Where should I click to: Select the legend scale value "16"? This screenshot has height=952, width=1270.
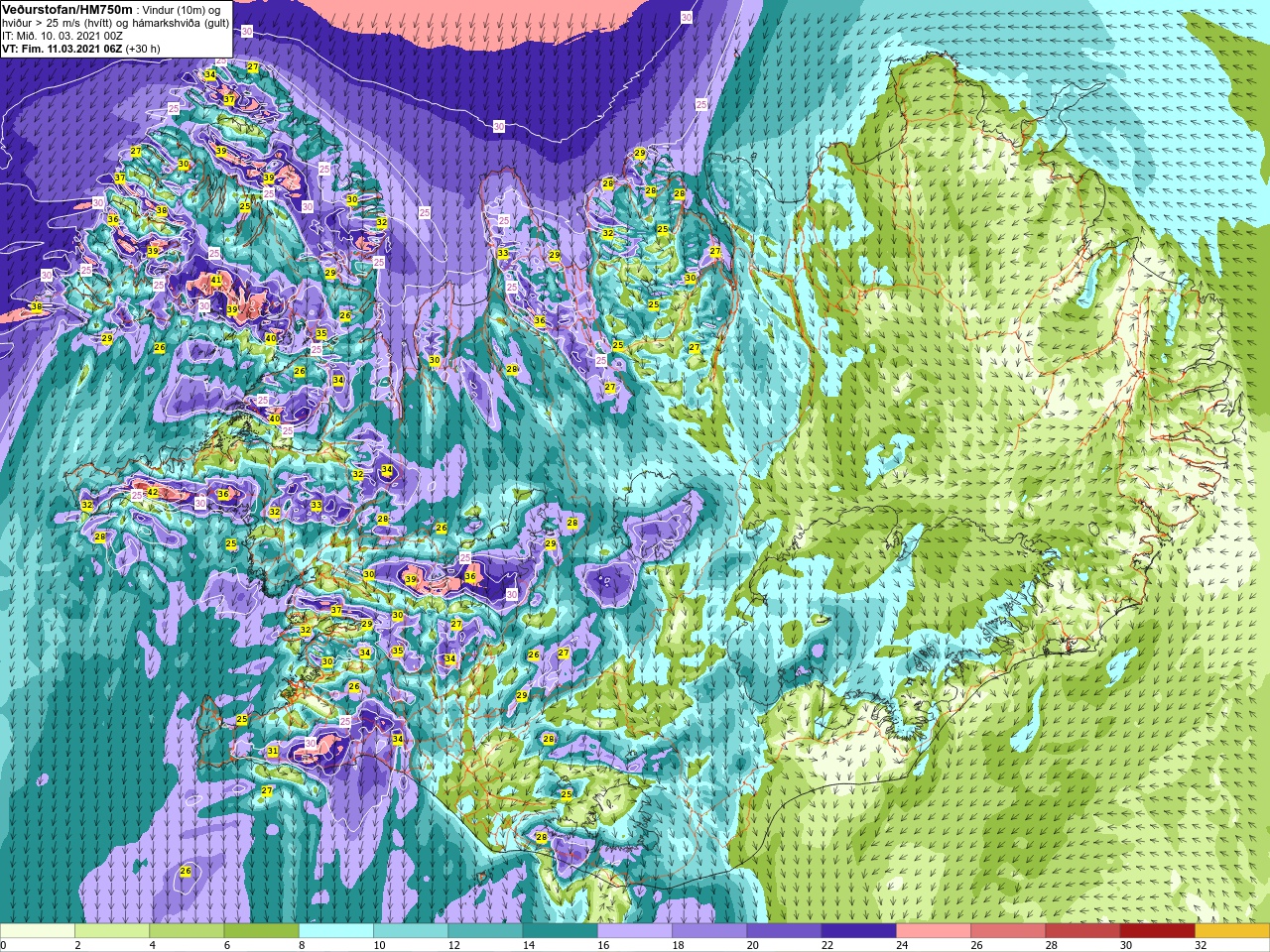(x=603, y=945)
